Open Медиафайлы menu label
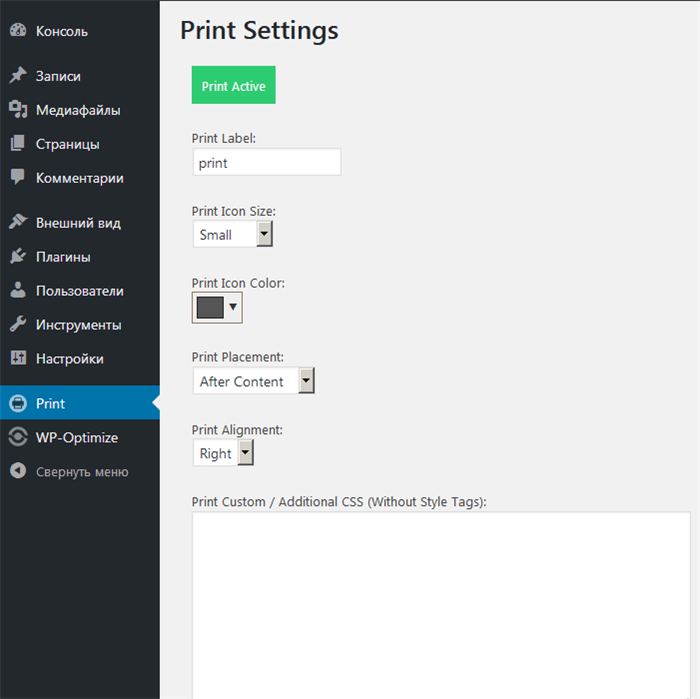 78,110
